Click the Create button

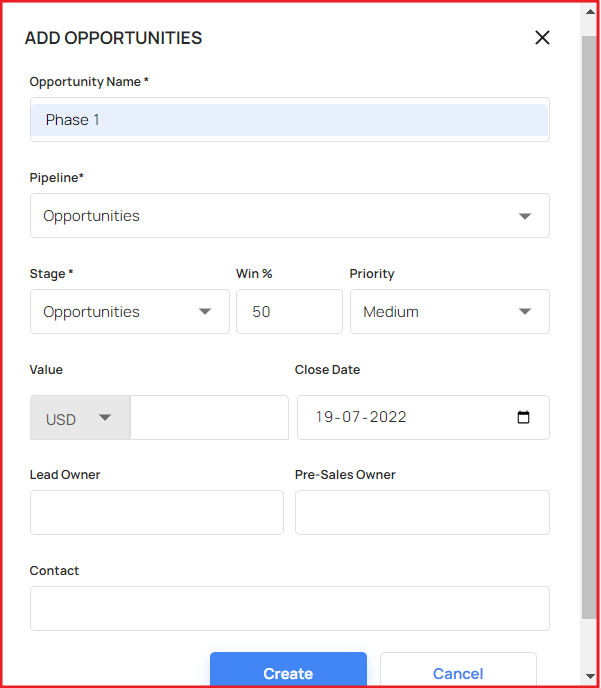click(x=288, y=670)
